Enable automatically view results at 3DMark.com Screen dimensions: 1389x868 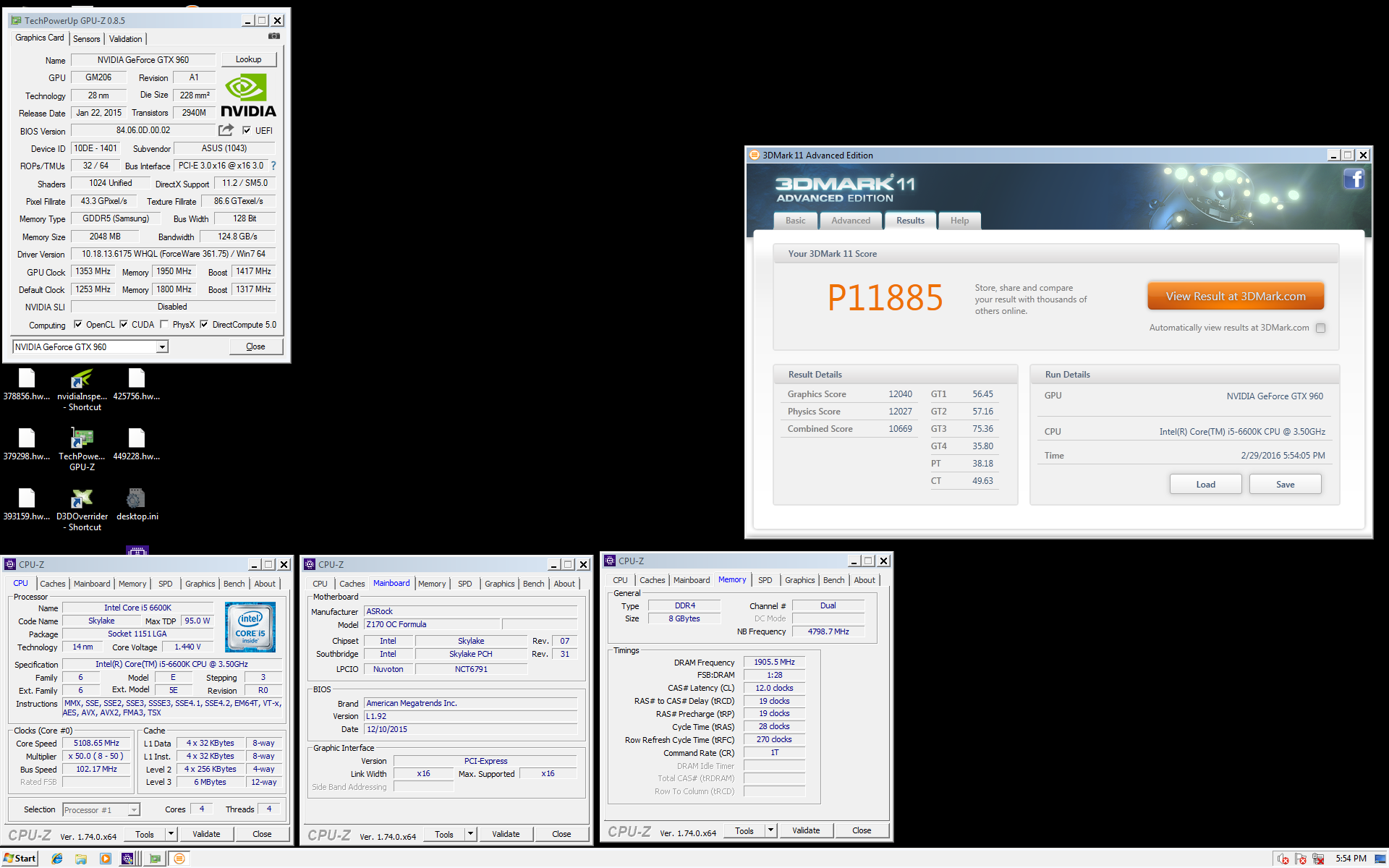[x=1321, y=328]
